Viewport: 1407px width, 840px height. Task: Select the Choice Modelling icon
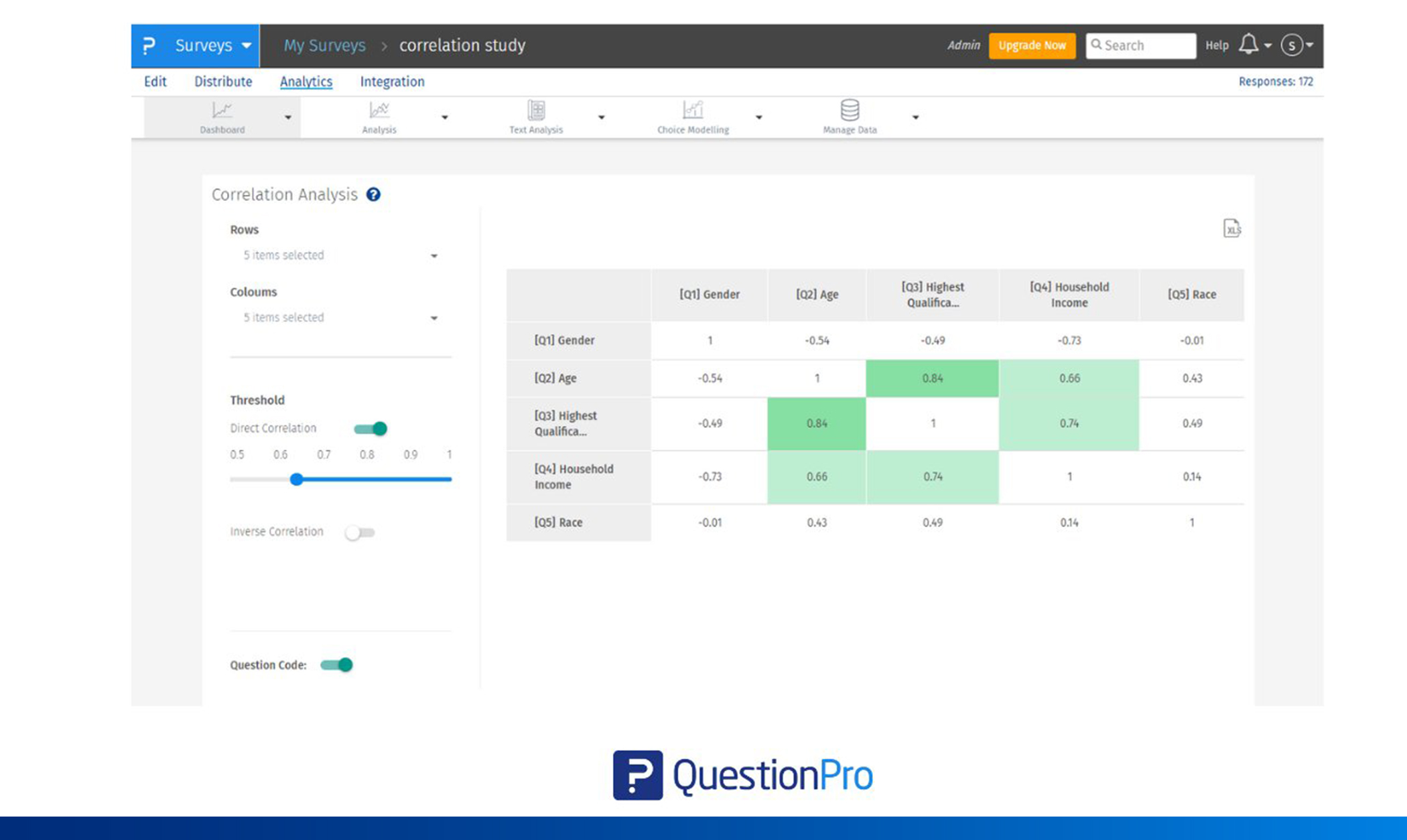(x=693, y=110)
